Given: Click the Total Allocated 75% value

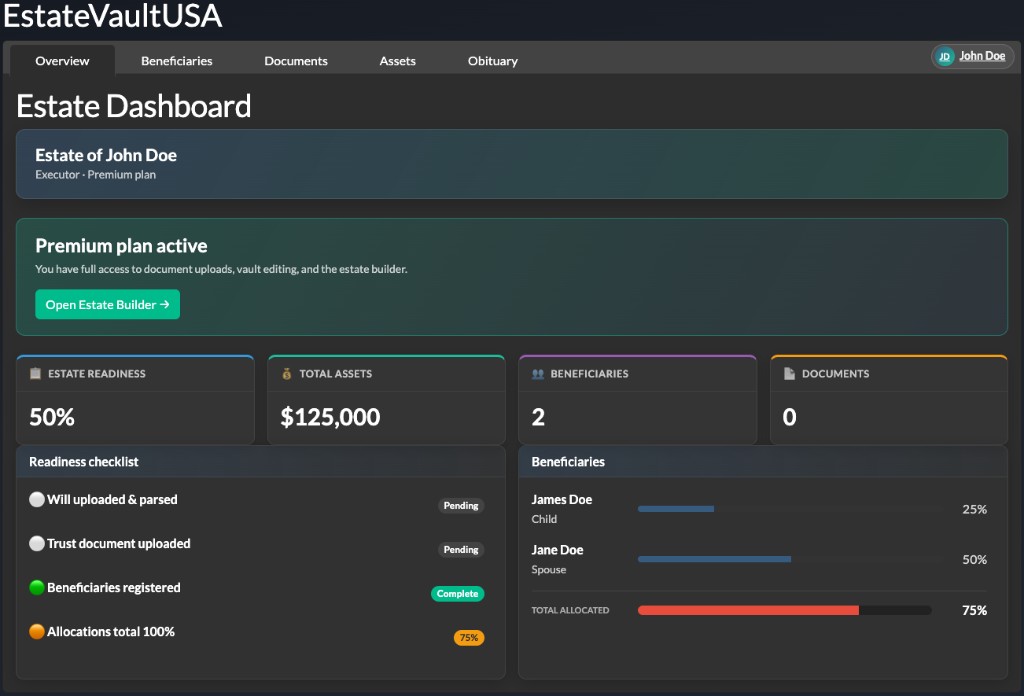Looking at the screenshot, I should pos(974,610).
